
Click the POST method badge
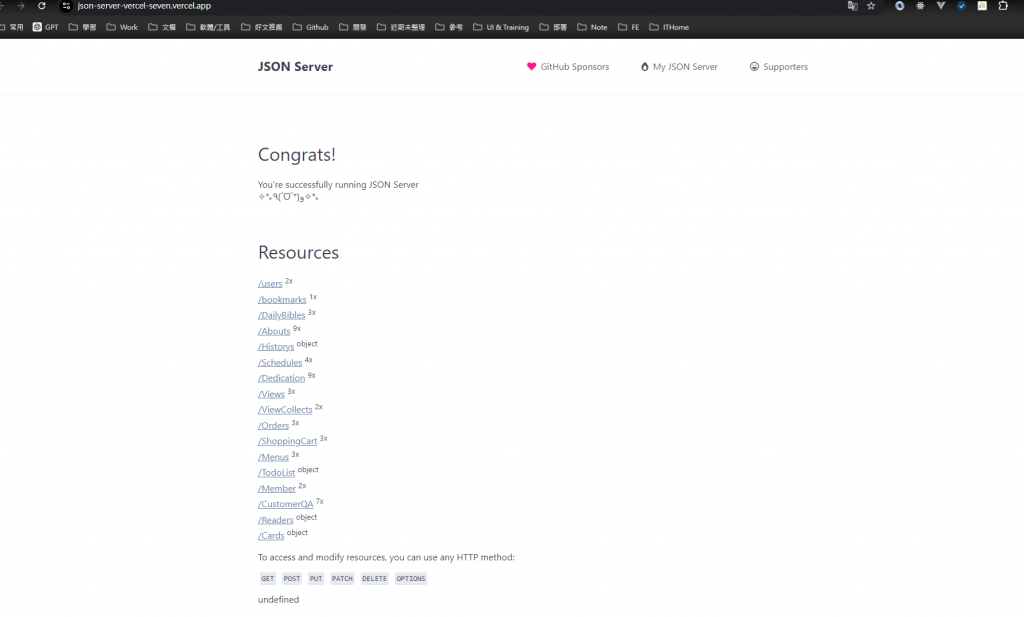click(292, 578)
